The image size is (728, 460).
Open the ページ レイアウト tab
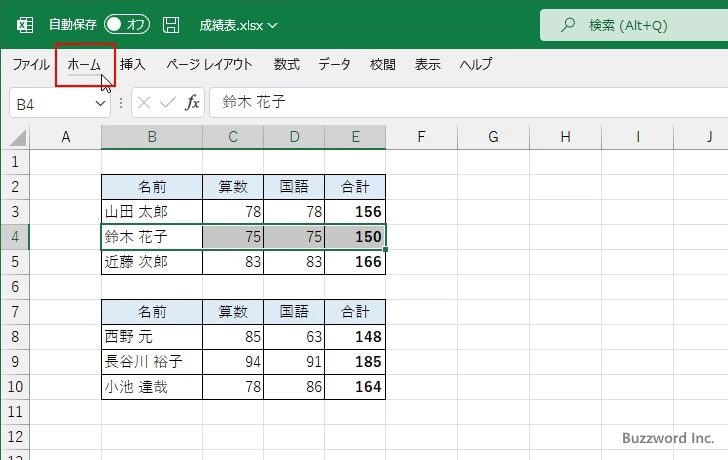tap(209, 64)
